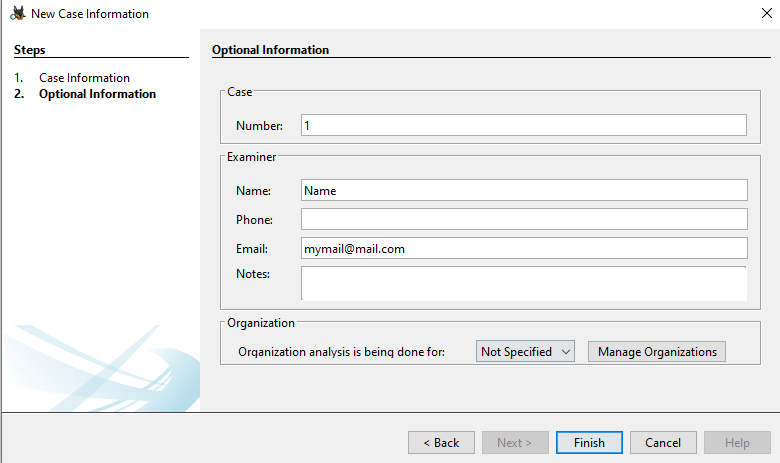
Task: Click the Organization analysis label text
Action: click(x=355, y=352)
